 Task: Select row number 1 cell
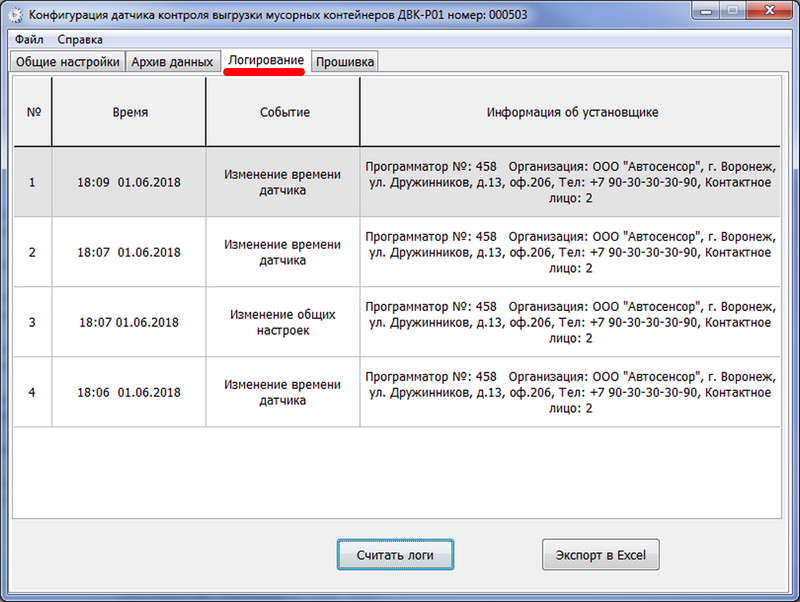[x=33, y=182]
